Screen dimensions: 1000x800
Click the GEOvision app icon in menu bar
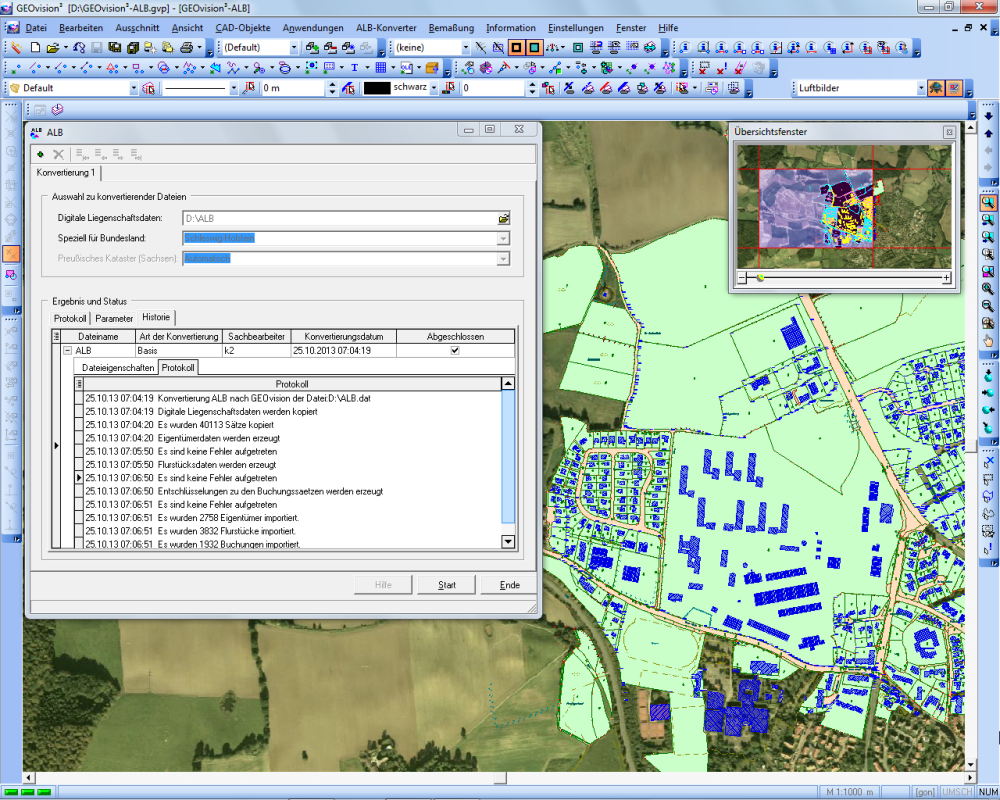pyautogui.click(x=12, y=28)
